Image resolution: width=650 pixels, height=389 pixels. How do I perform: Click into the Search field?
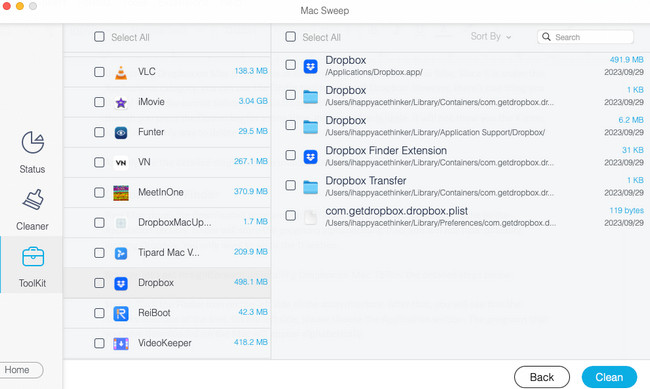(585, 37)
